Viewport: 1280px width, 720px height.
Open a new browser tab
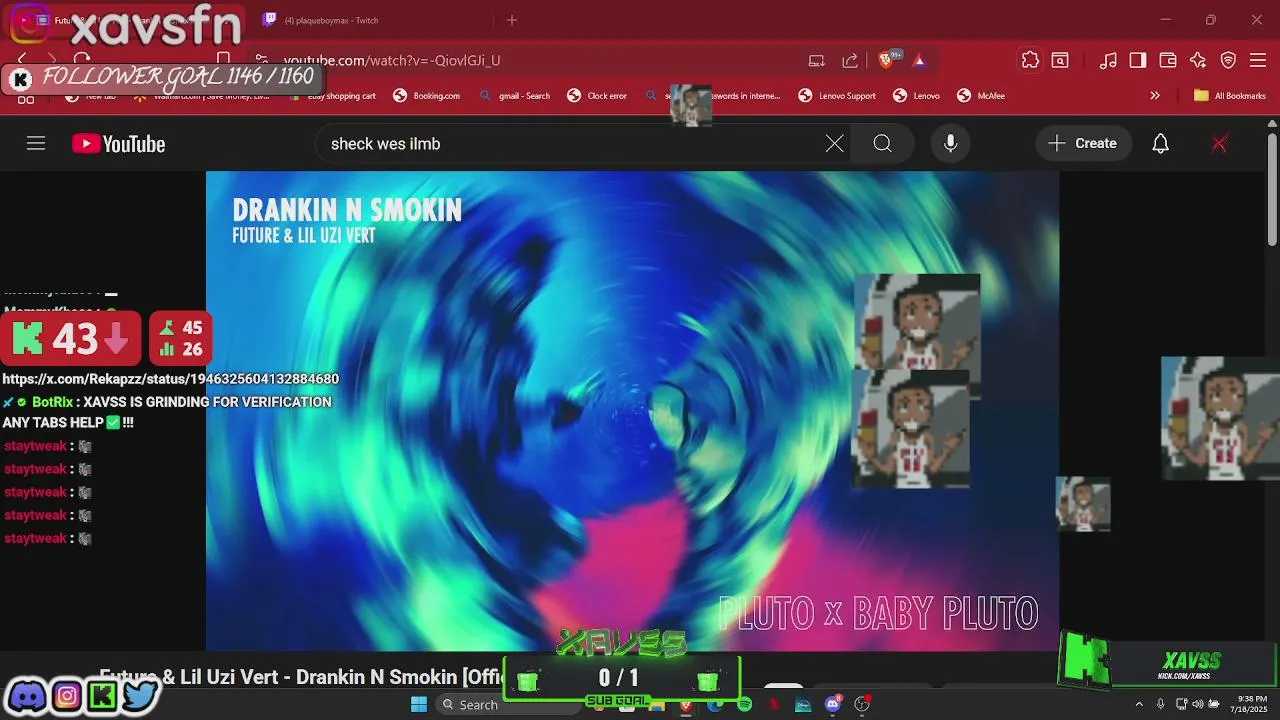(x=512, y=20)
